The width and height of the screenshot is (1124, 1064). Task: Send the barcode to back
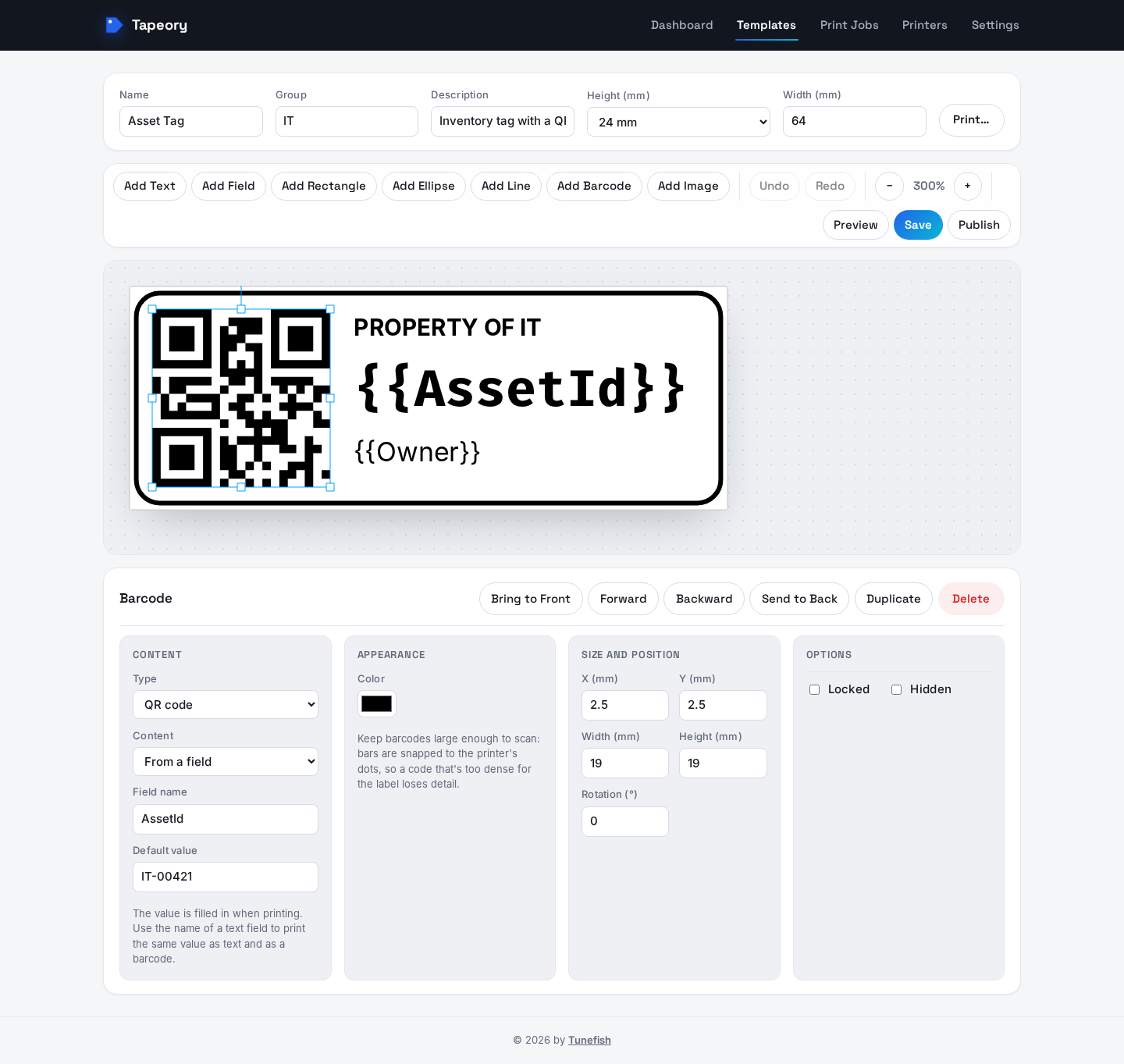point(799,599)
